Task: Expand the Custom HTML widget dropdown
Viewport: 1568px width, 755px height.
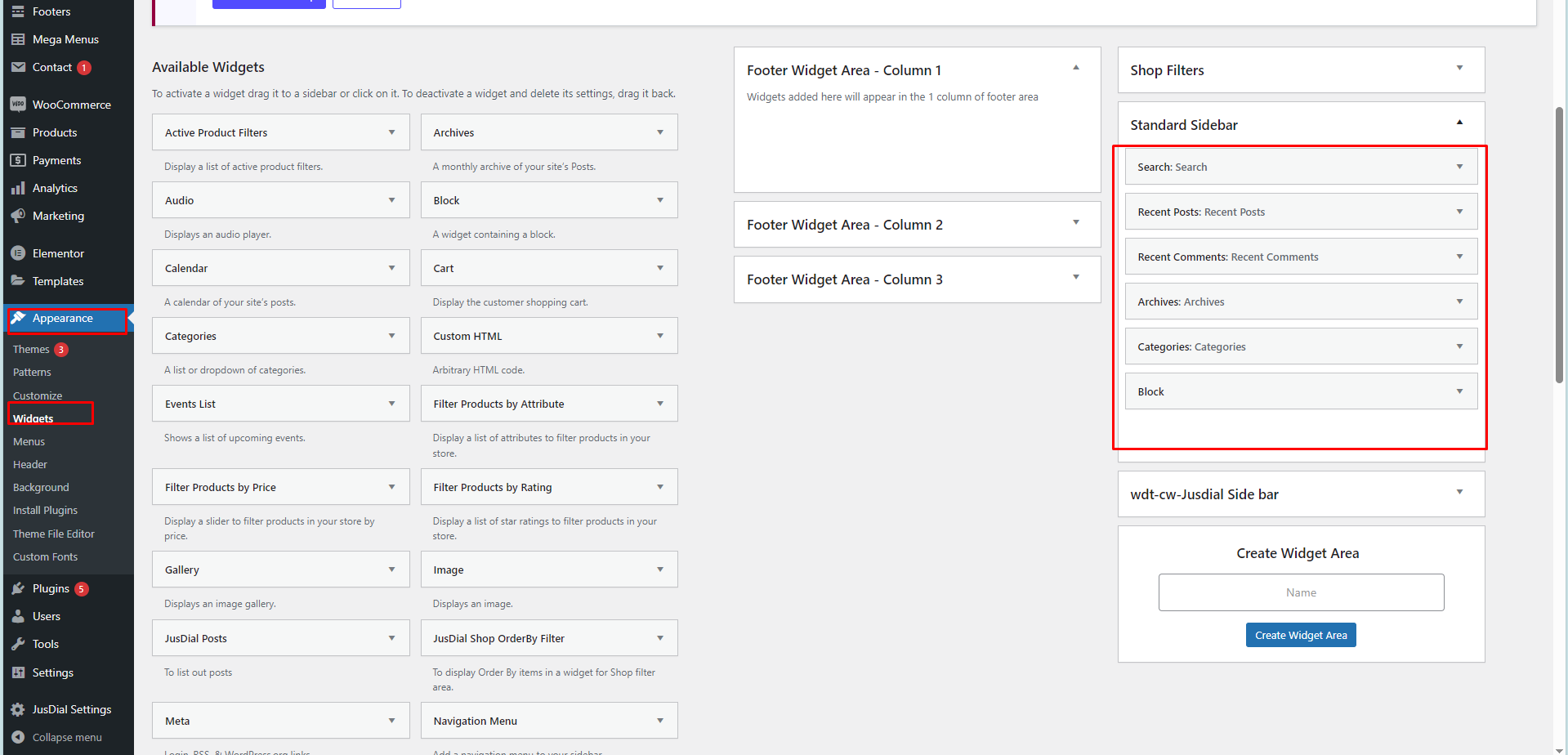Action: 660,336
